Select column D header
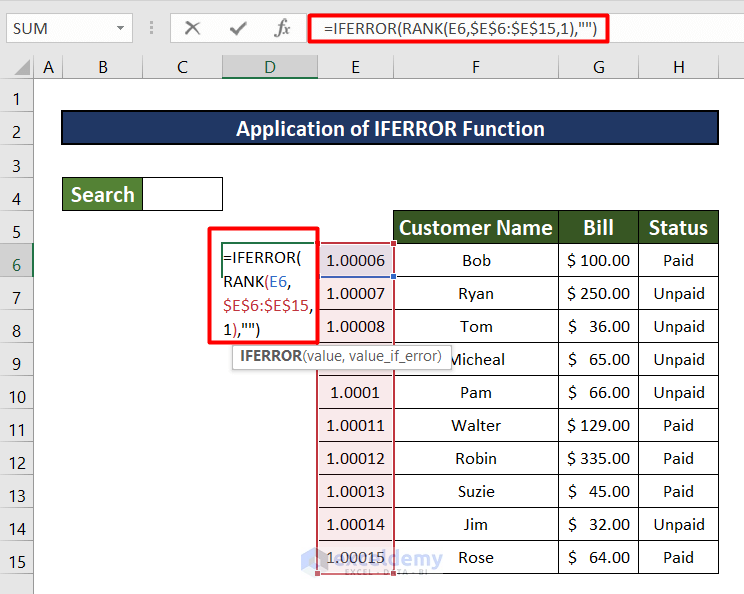Image resolution: width=744 pixels, height=594 pixels. tap(270, 67)
